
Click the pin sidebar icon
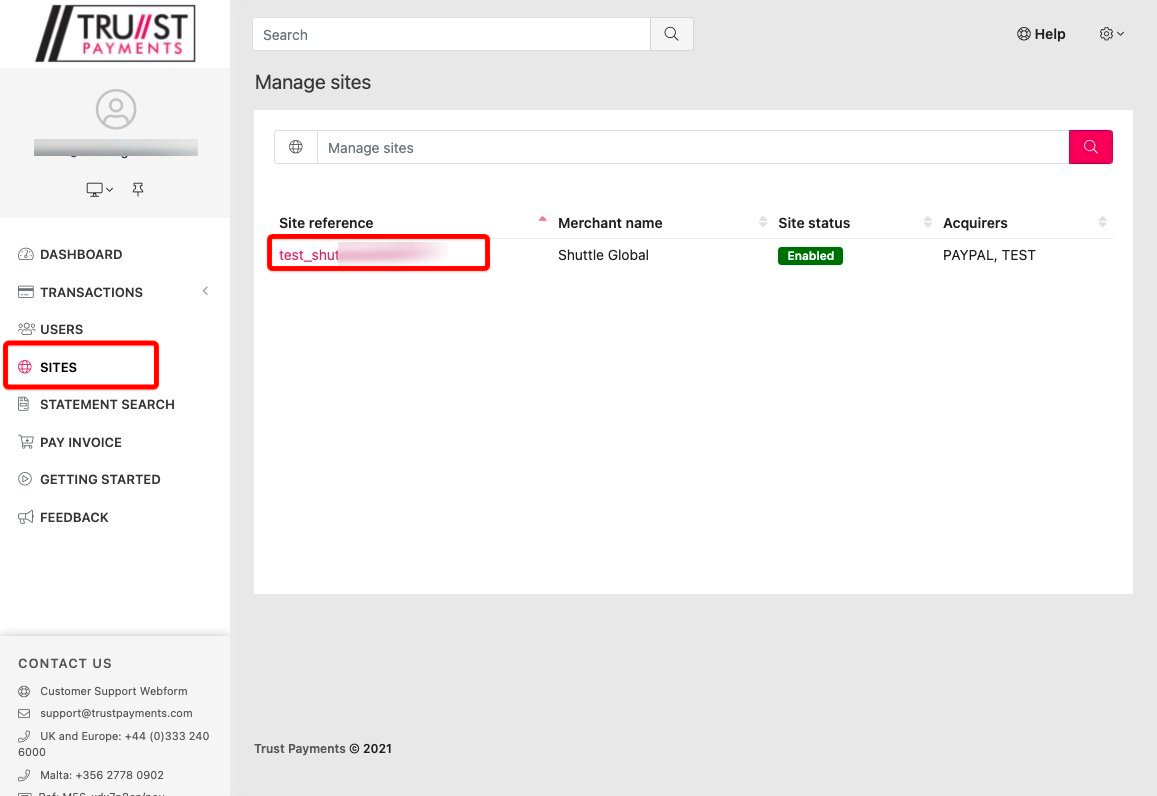138,190
